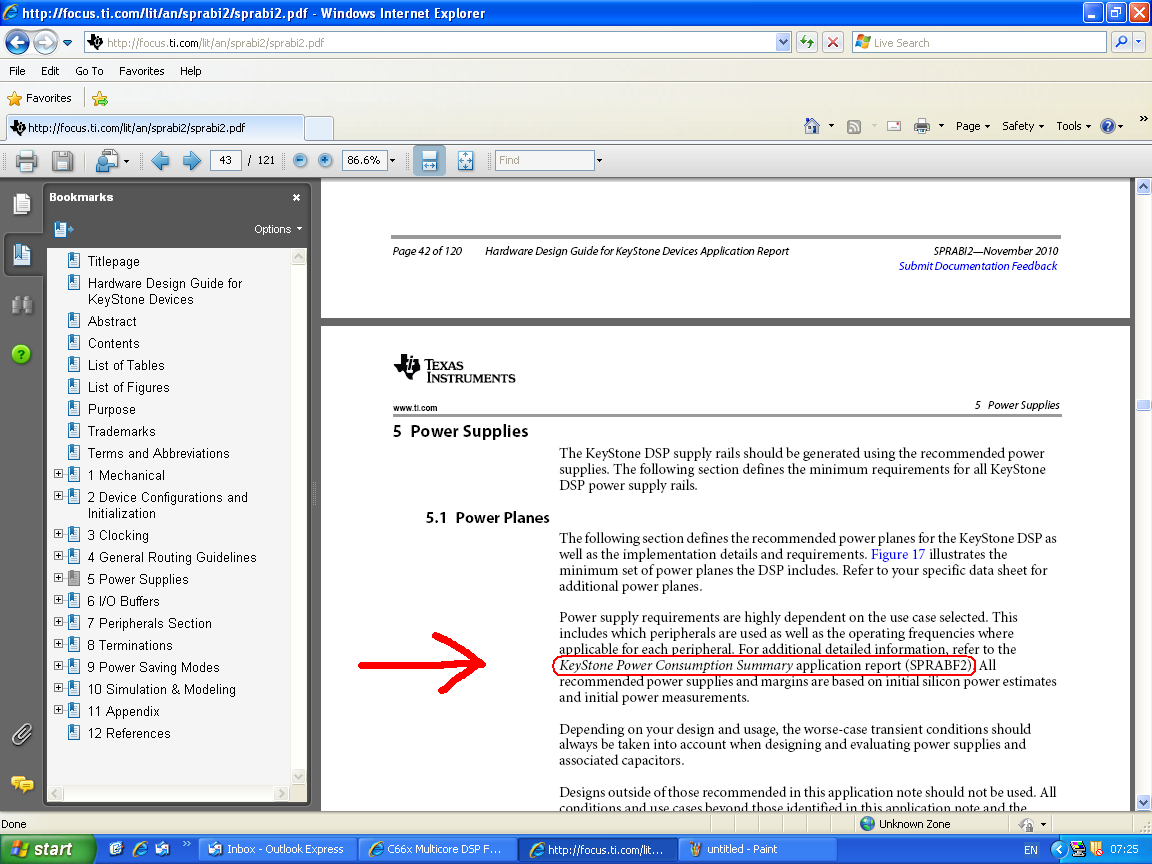Screen dimensions: 1152x864
Task: Open the Help menu
Action: pyautogui.click(x=190, y=71)
